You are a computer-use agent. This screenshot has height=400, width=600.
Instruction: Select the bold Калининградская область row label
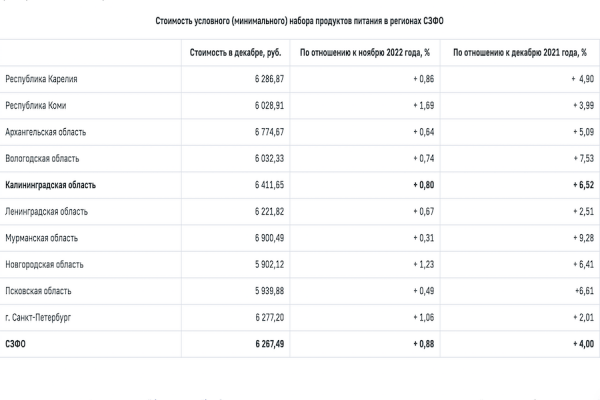(x=51, y=185)
